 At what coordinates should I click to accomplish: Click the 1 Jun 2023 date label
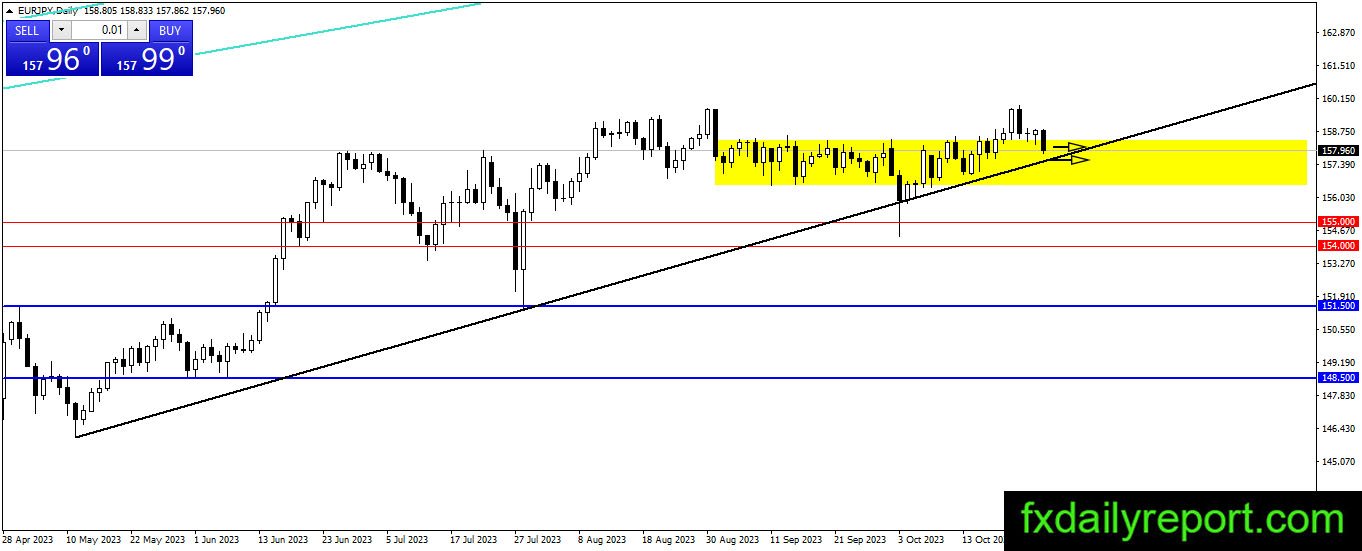[217, 540]
